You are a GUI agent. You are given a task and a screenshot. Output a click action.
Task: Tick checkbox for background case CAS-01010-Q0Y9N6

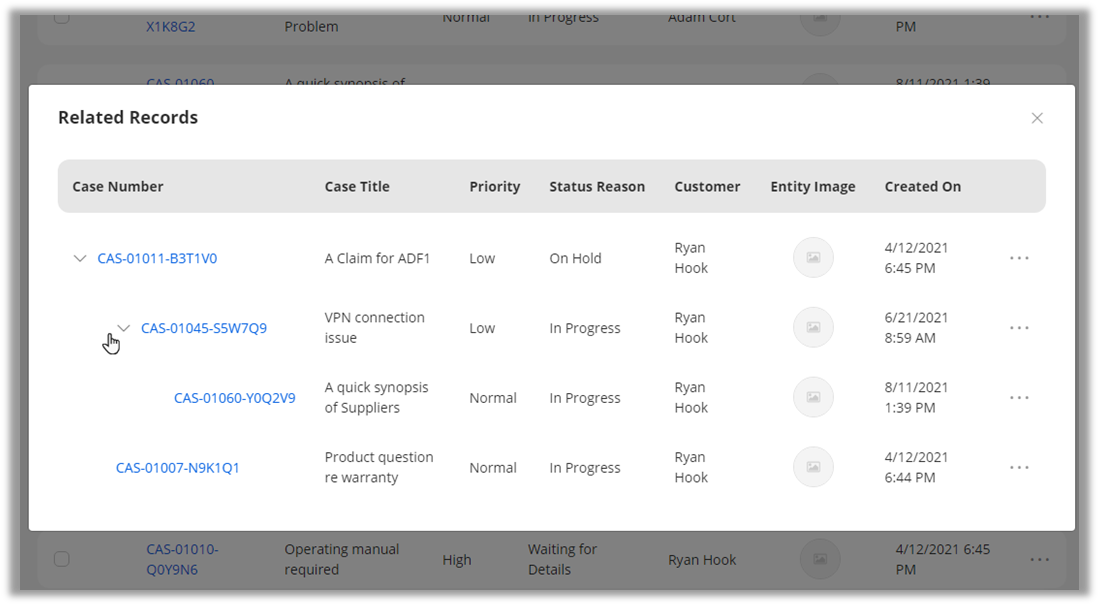click(x=62, y=559)
